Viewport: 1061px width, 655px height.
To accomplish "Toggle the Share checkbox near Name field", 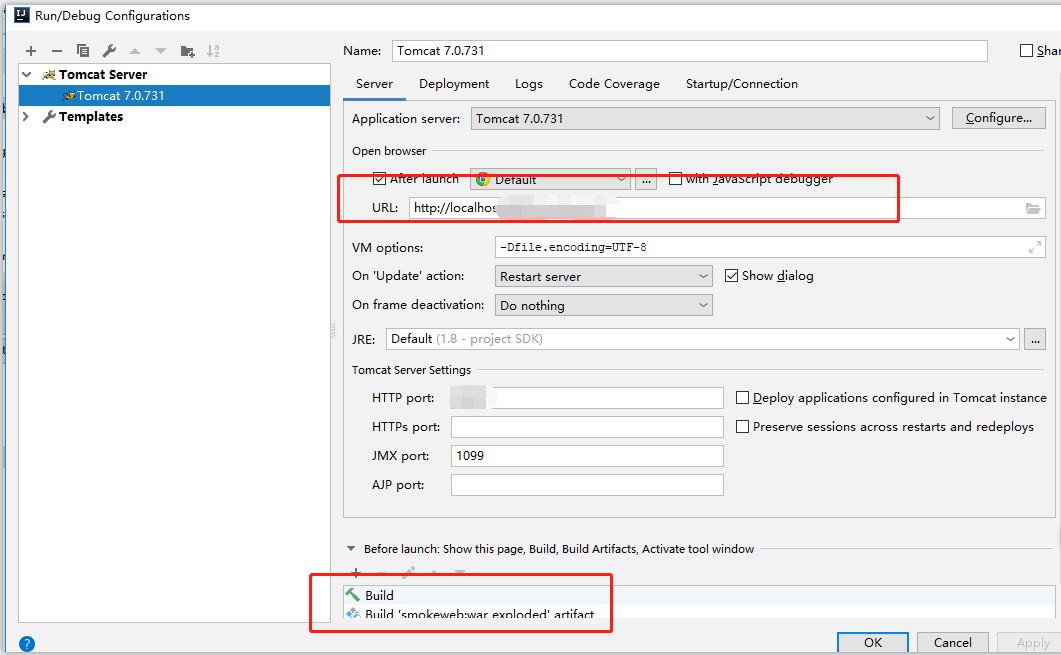I will (1026, 51).
